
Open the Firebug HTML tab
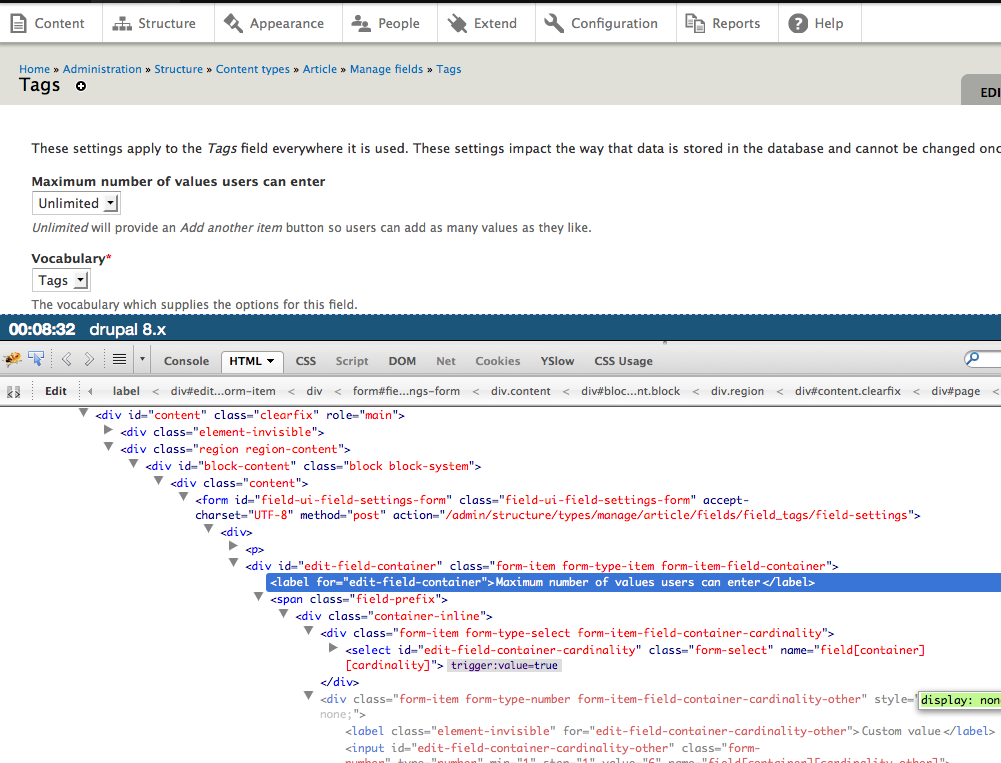[252, 361]
